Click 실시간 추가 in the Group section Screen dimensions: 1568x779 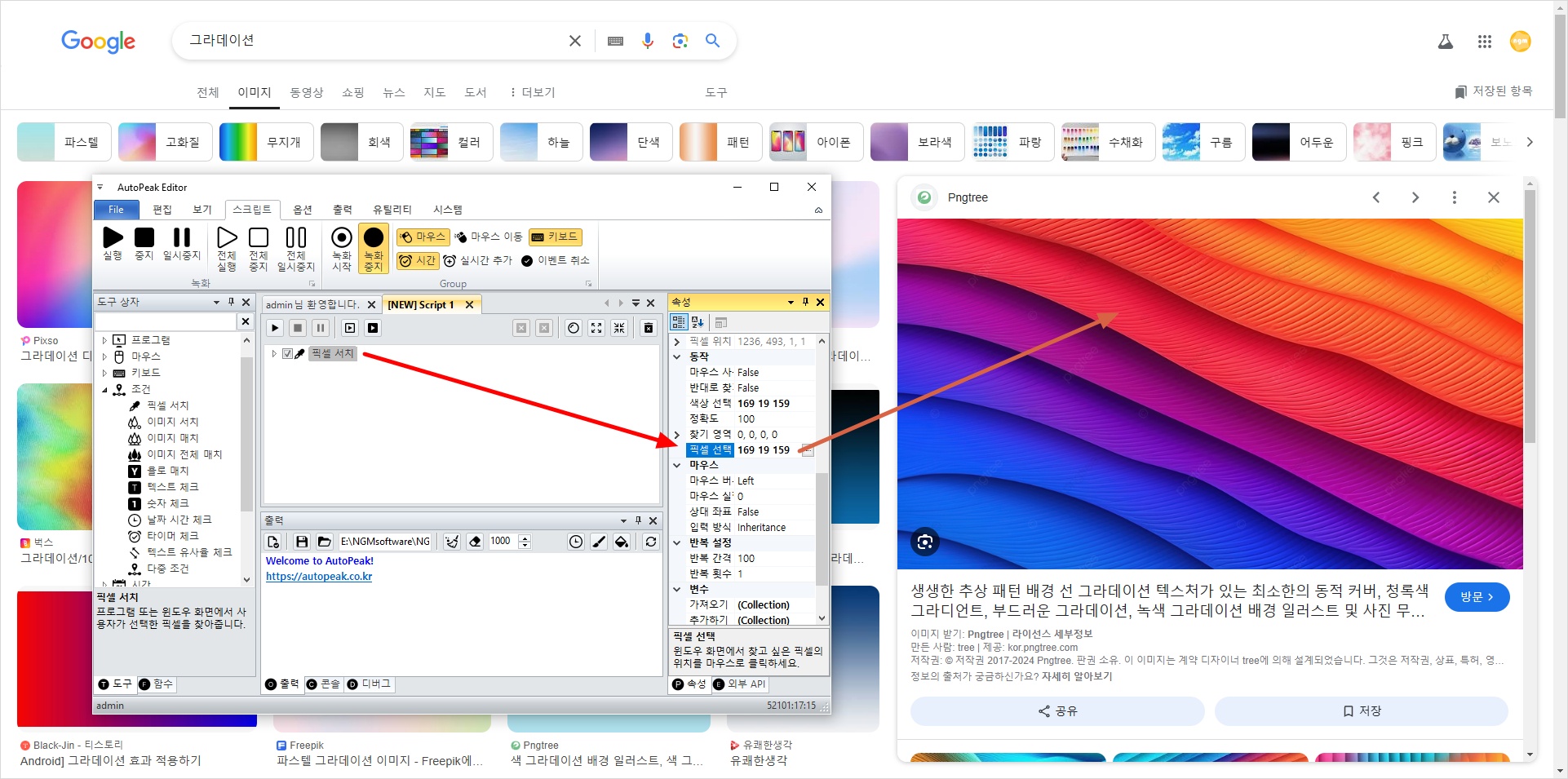[x=478, y=260]
